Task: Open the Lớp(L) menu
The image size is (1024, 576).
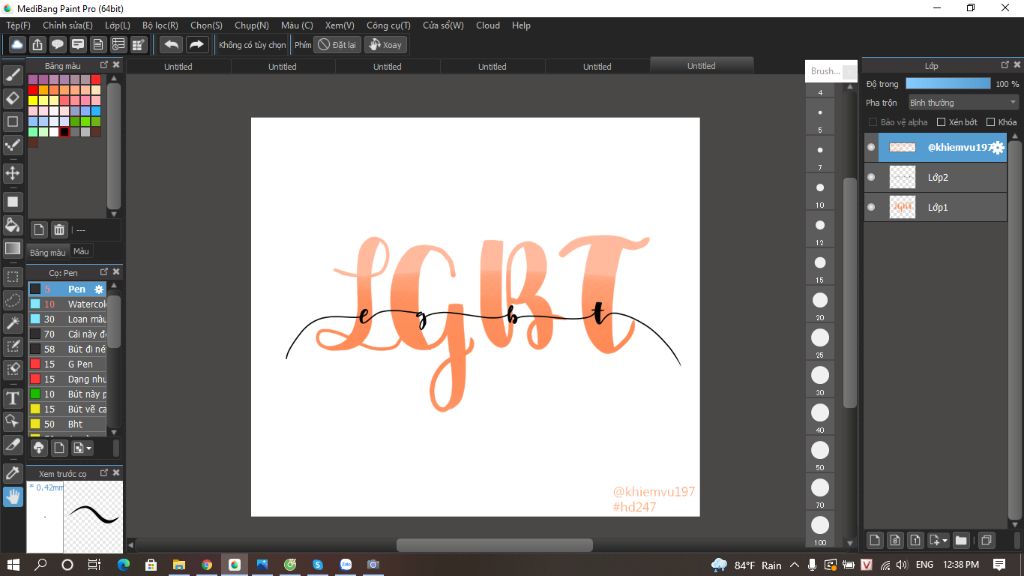Action: tap(118, 25)
